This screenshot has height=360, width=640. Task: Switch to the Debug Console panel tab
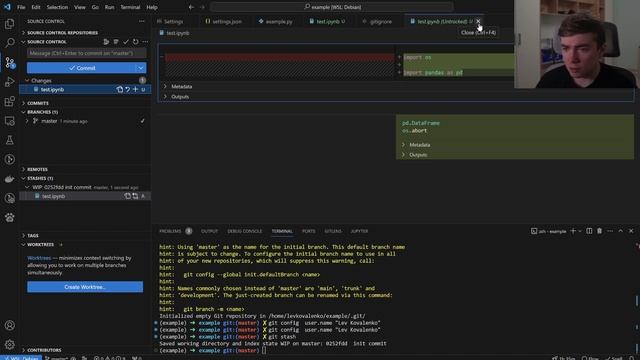[x=244, y=231]
